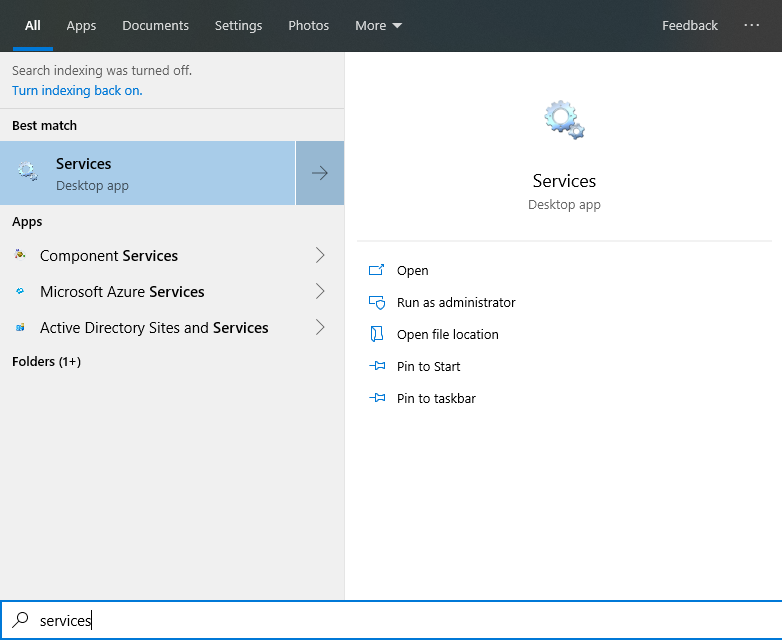
Task: Switch to the All search tab
Action: pyautogui.click(x=32, y=25)
